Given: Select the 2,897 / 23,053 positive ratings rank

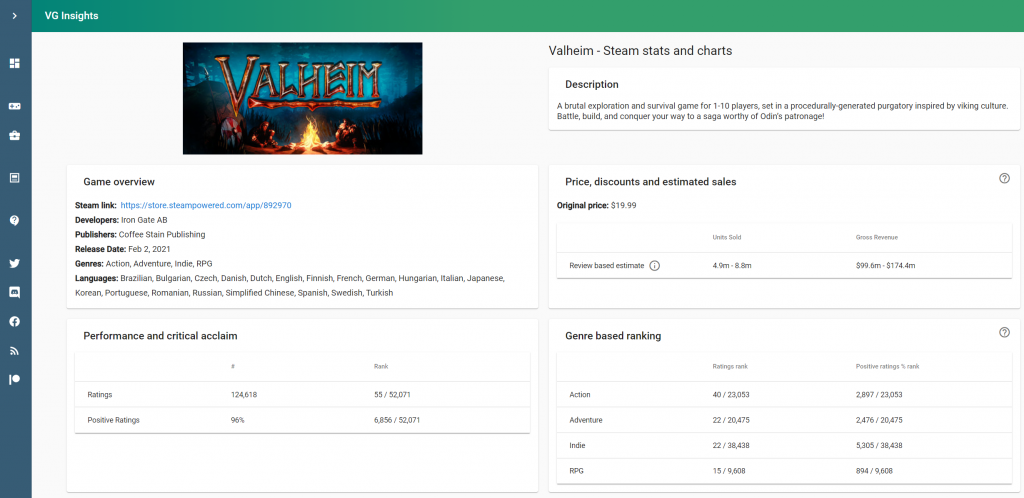Looking at the screenshot, I should pyautogui.click(x=879, y=395).
